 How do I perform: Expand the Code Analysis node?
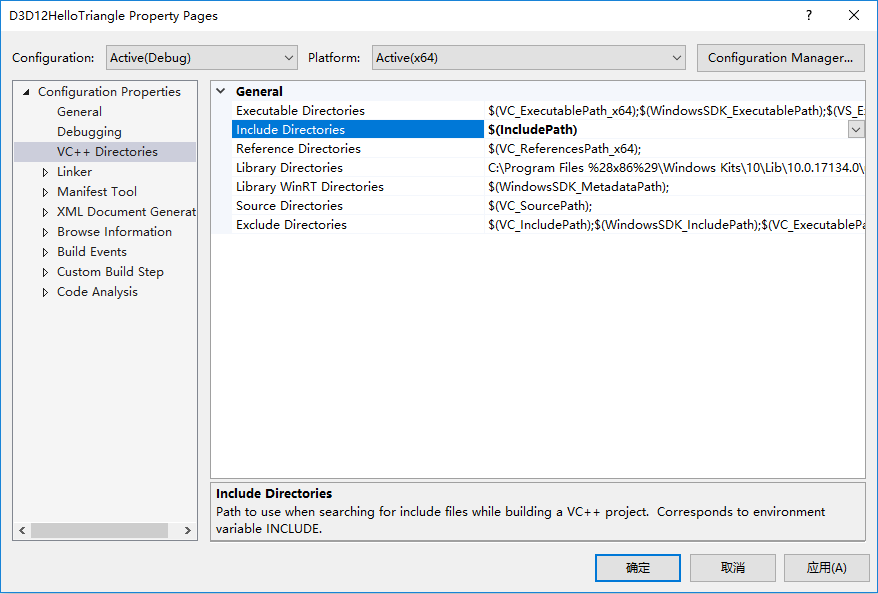[45, 292]
